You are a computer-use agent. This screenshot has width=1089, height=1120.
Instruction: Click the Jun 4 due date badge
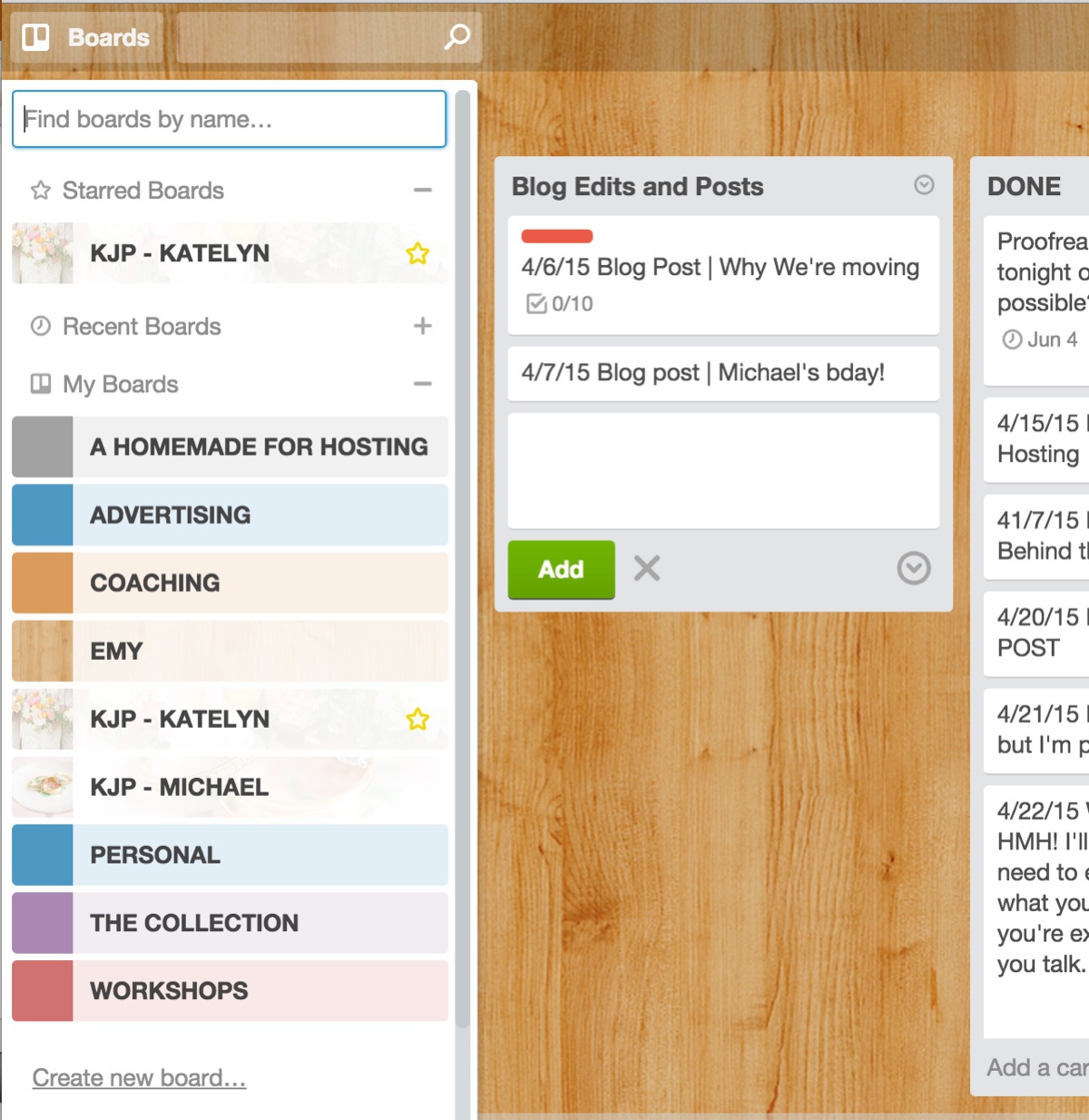(1040, 339)
